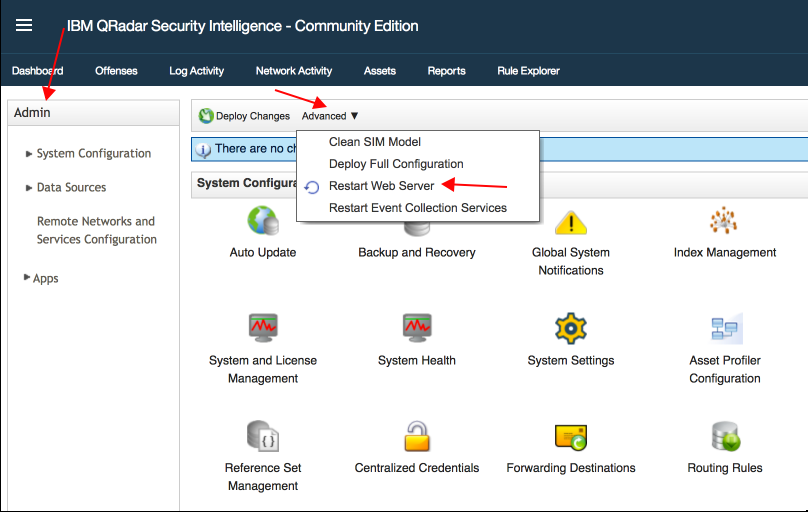
Task: Open Remote Networks and Services Configuration
Action: click(x=96, y=230)
